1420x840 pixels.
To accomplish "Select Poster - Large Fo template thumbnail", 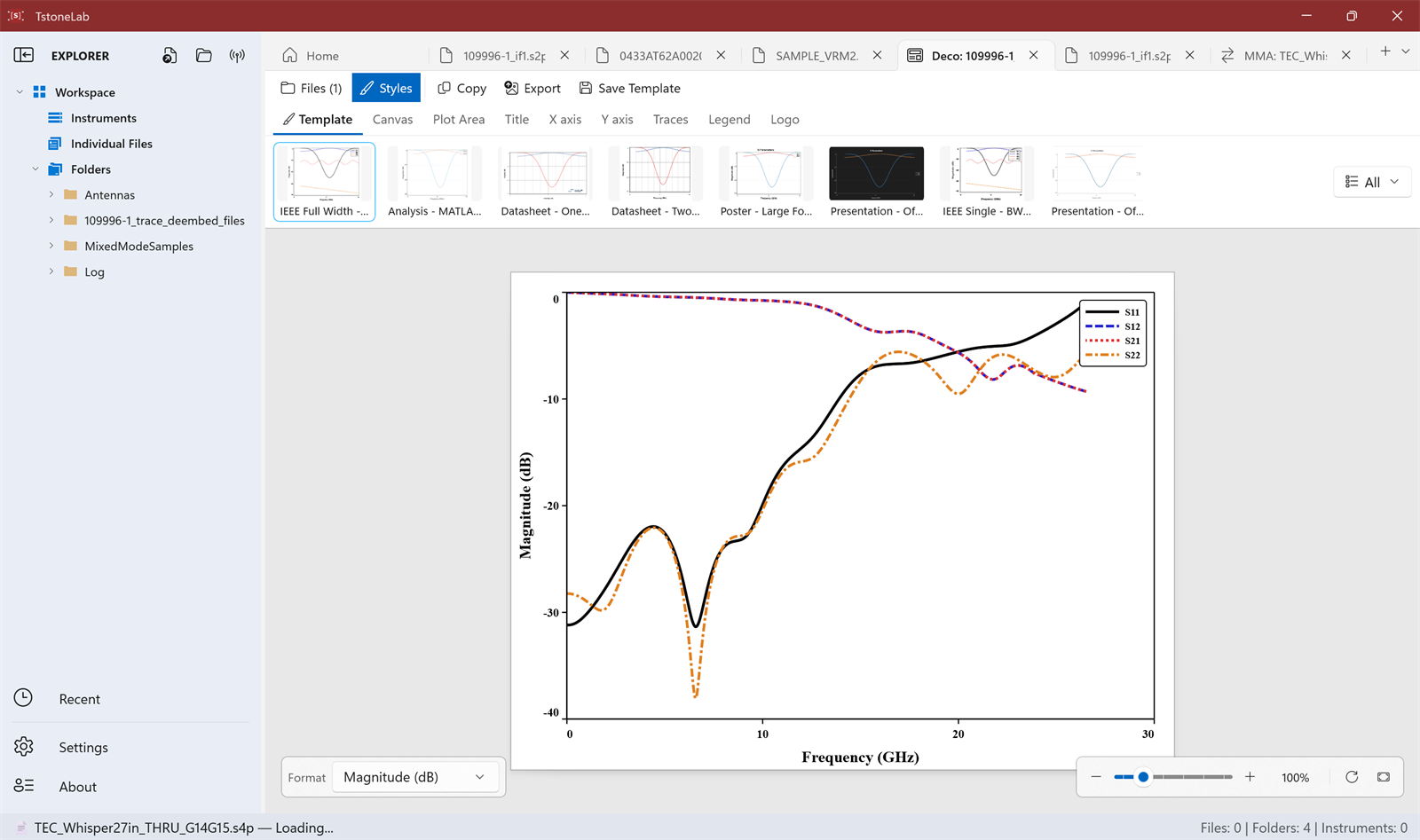I will coord(766,182).
